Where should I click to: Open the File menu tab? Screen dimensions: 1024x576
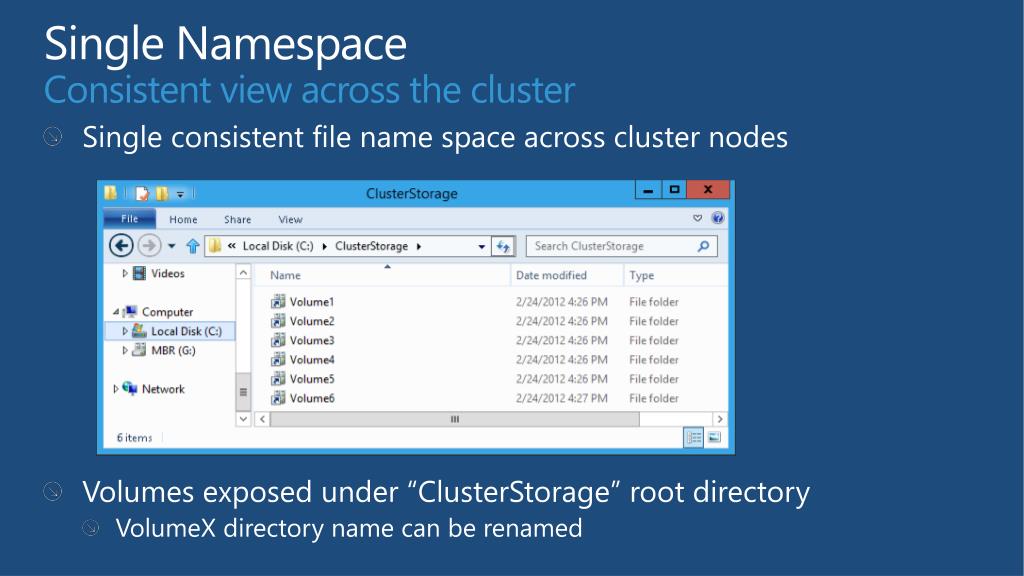130,219
